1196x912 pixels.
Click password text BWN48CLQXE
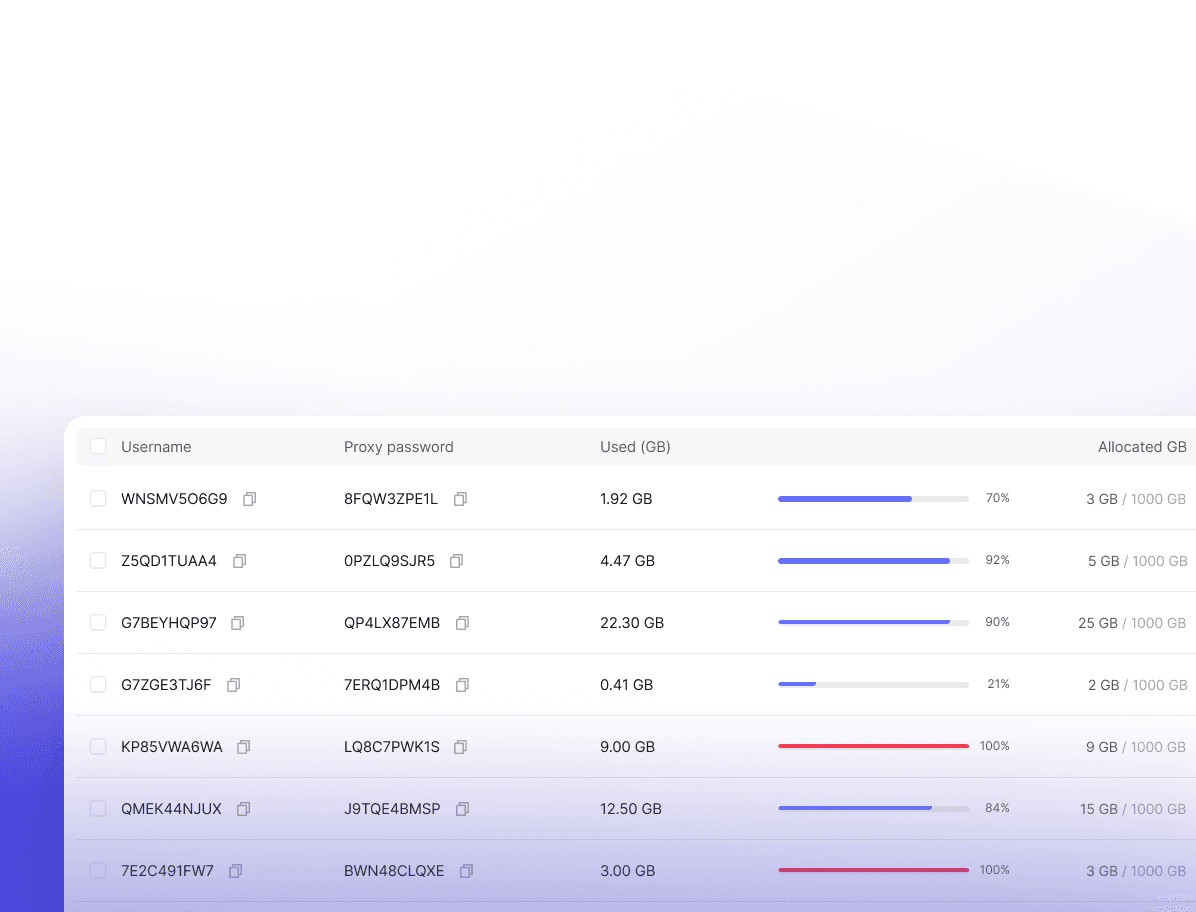394,871
